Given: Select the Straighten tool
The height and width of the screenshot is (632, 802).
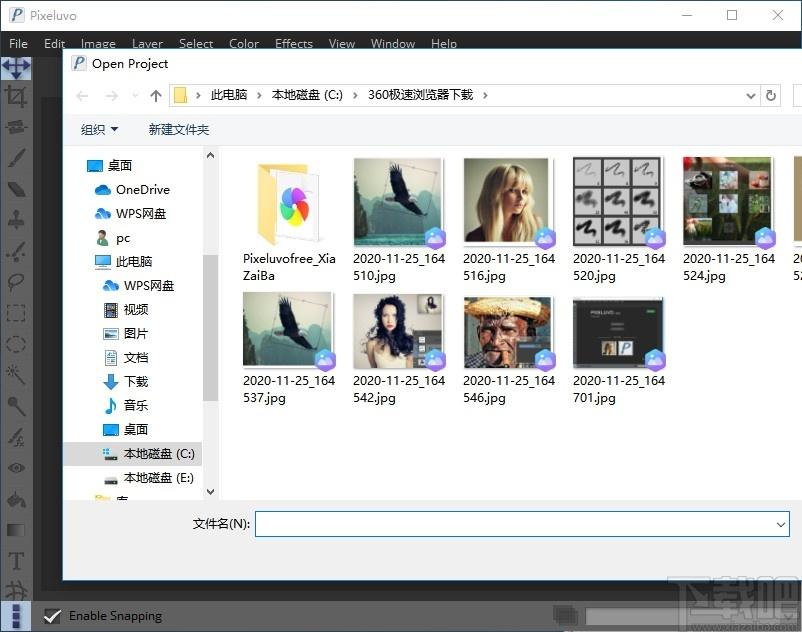Looking at the screenshot, I should (x=16, y=127).
